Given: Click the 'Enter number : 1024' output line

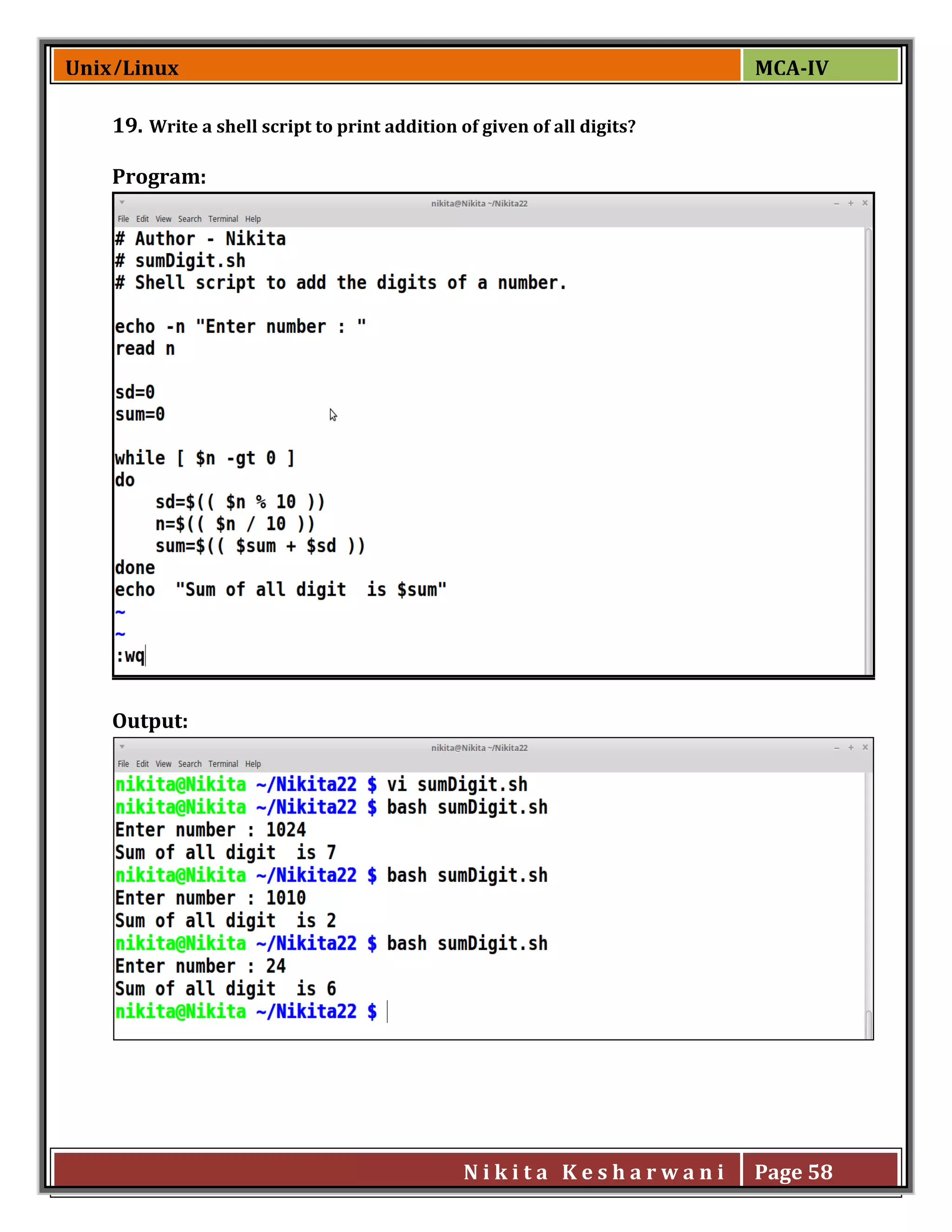Looking at the screenshot, I should [x=211, y=830].
